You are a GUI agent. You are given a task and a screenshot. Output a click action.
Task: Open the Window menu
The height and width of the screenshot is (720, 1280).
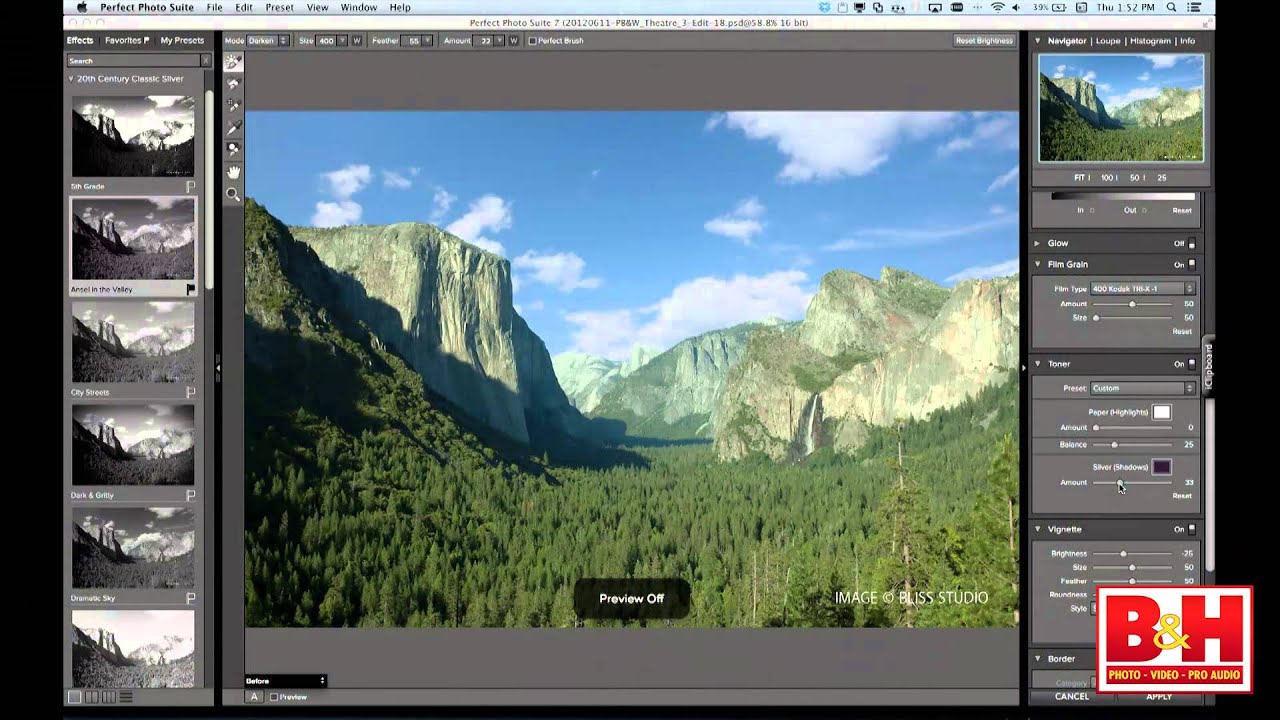(358, 7)
